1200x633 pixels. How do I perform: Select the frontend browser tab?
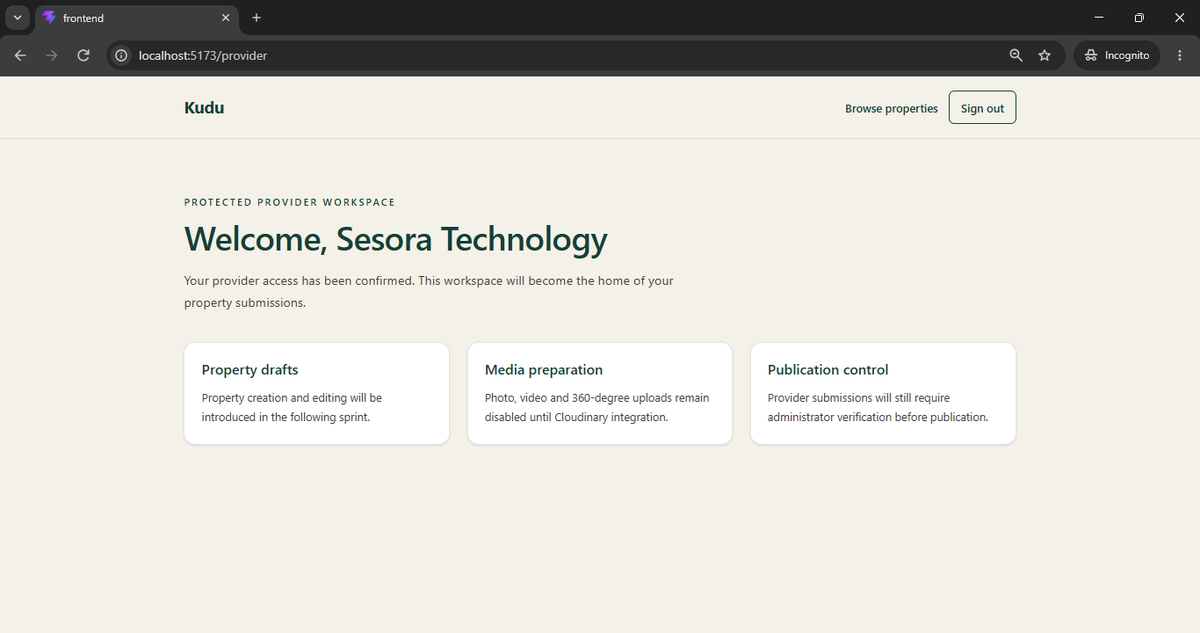137,18
